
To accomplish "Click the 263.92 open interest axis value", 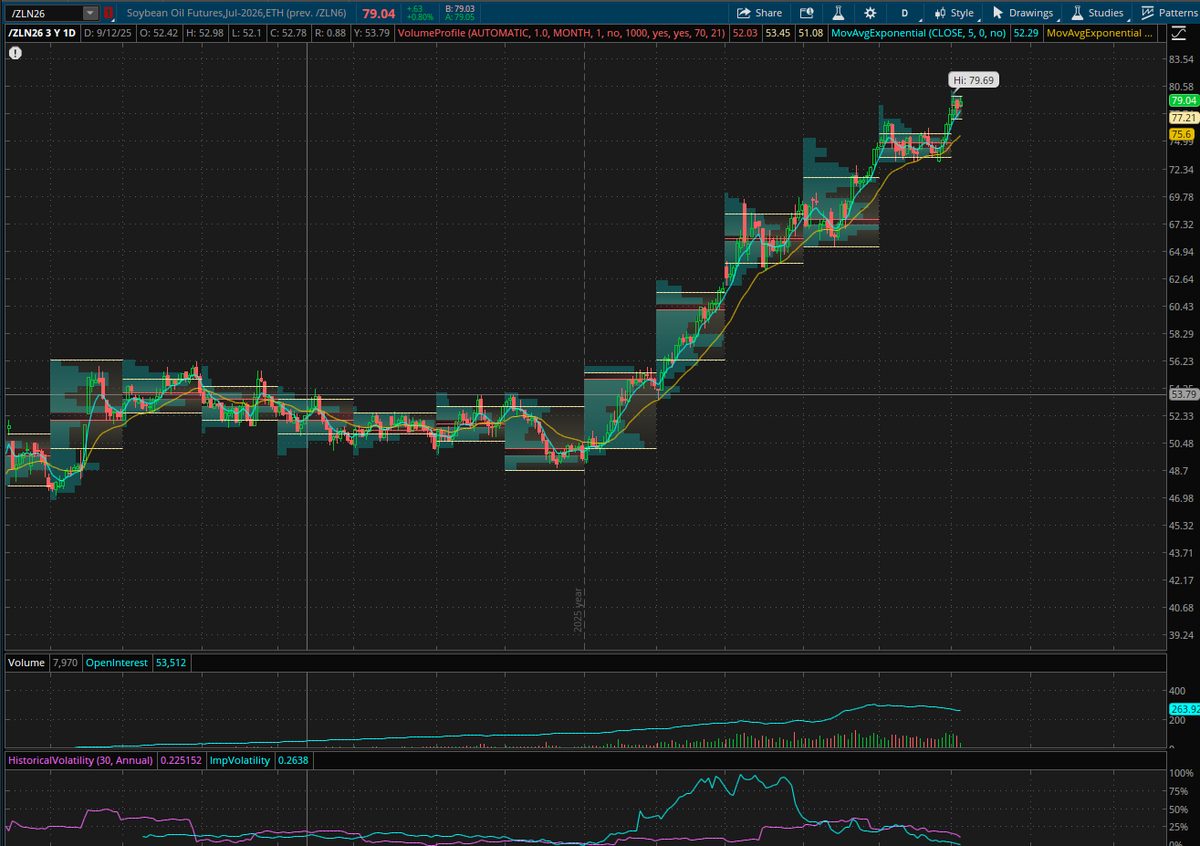I will click(x=1183, y=709).
